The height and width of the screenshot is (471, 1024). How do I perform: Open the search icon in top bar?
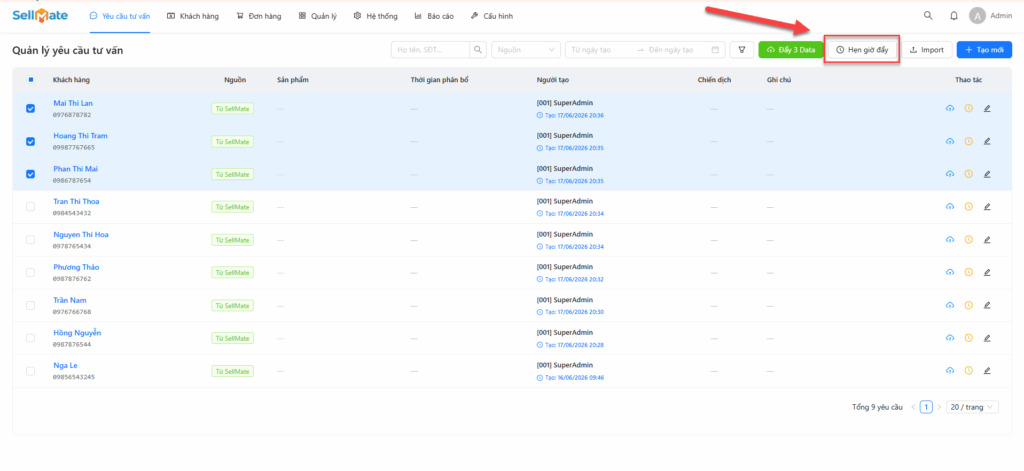pyautogui.click(x=928, y=16)
